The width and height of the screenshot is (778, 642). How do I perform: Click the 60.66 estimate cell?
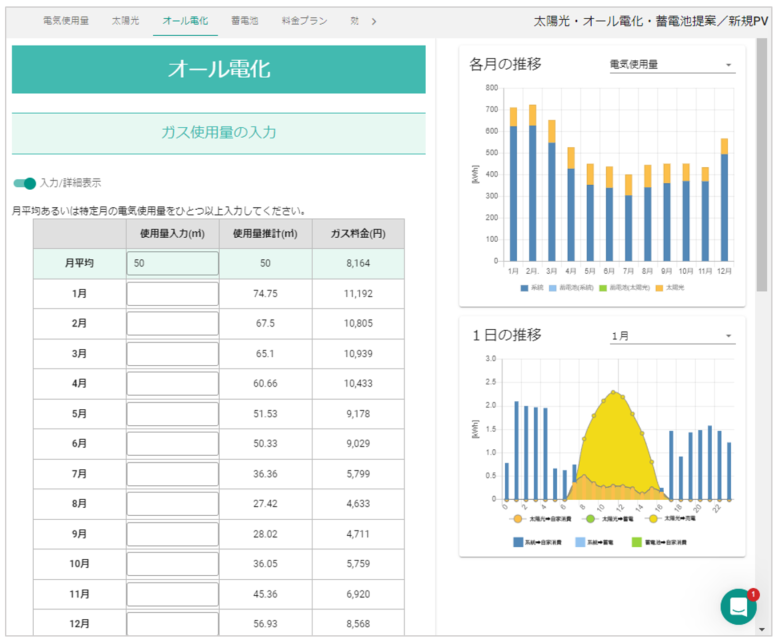coord(265,384)
